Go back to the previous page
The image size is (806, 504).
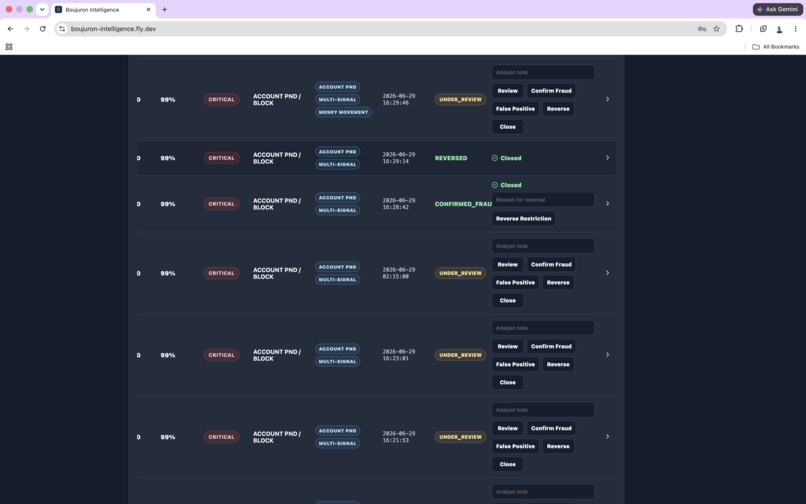(x=10, y=29)
